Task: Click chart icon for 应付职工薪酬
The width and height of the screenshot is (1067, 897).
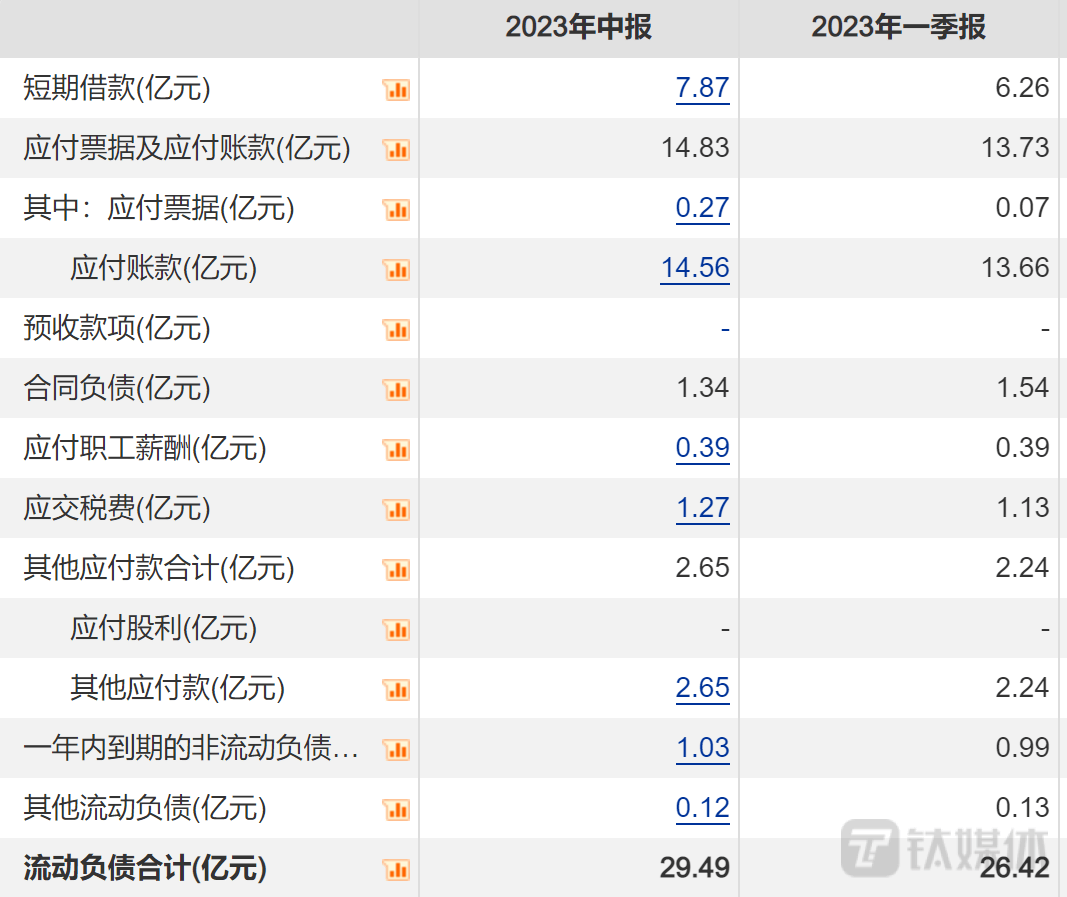Action: click(x=396, y=450)
